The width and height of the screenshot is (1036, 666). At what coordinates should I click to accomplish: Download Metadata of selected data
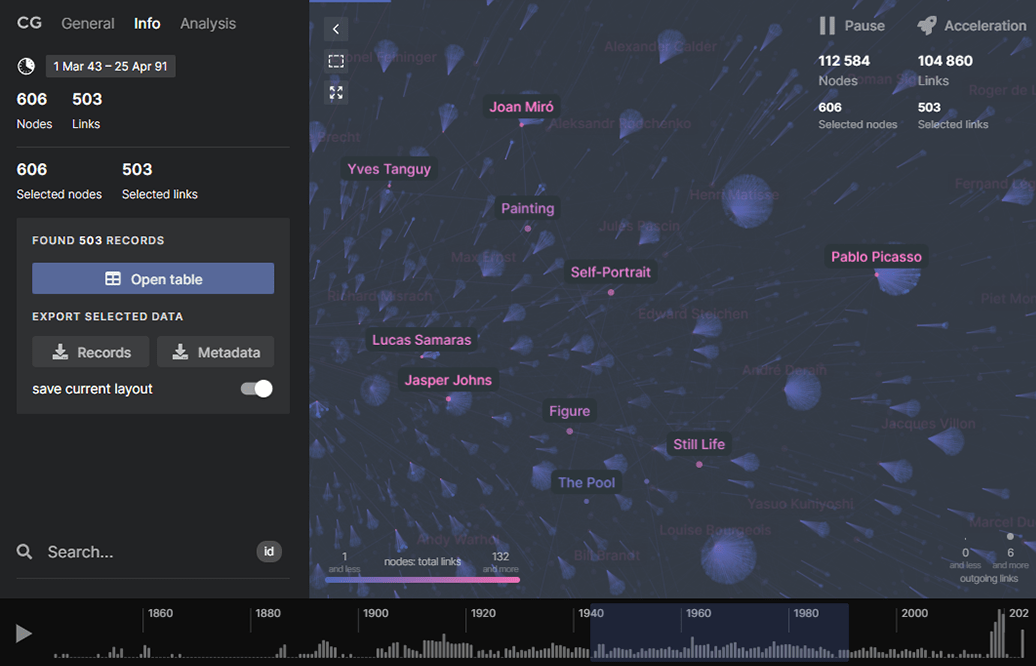(x=216, y=352)
